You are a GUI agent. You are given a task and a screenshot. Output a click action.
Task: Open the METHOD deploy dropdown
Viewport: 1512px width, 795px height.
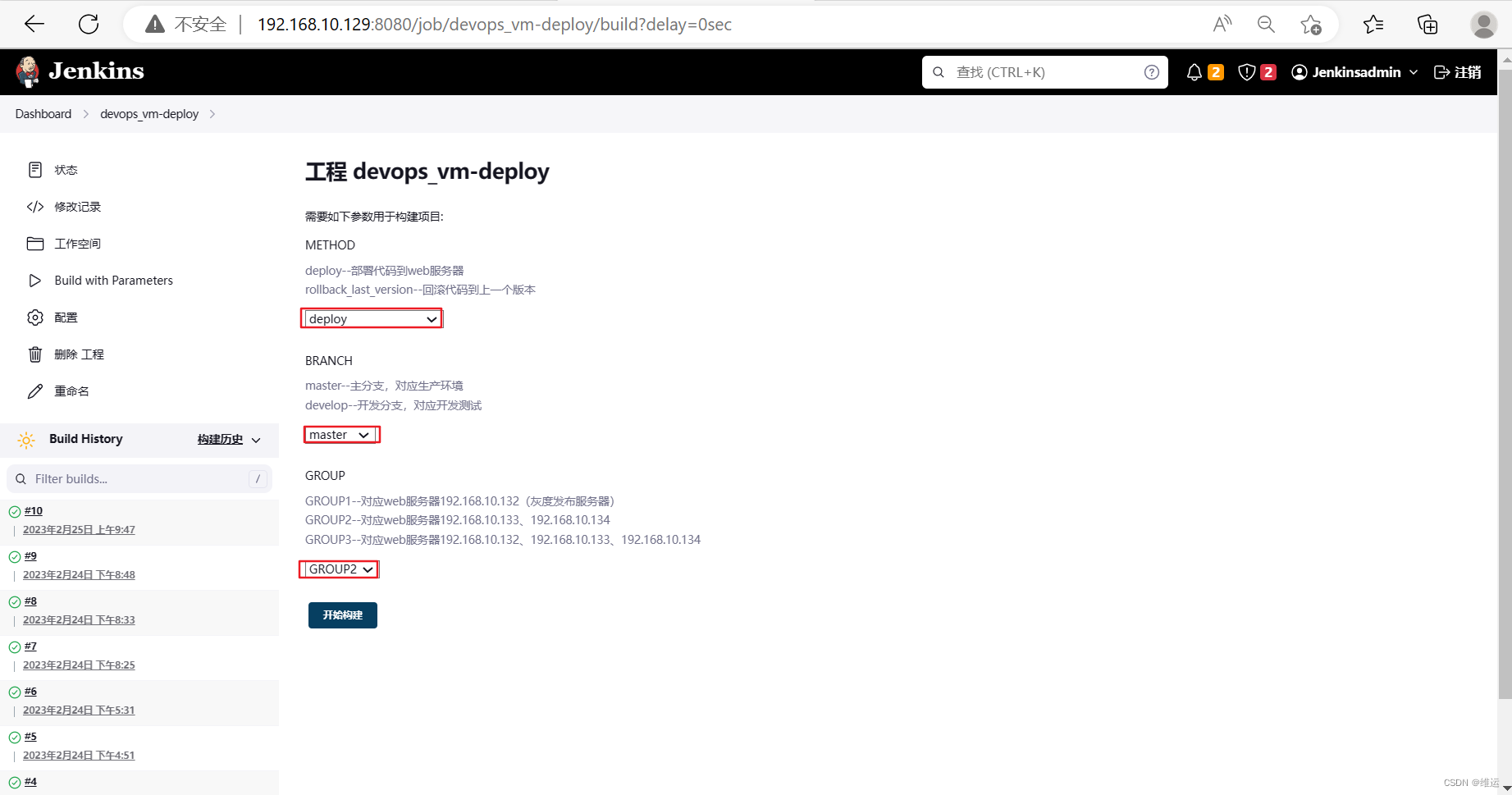coord(372,319)
